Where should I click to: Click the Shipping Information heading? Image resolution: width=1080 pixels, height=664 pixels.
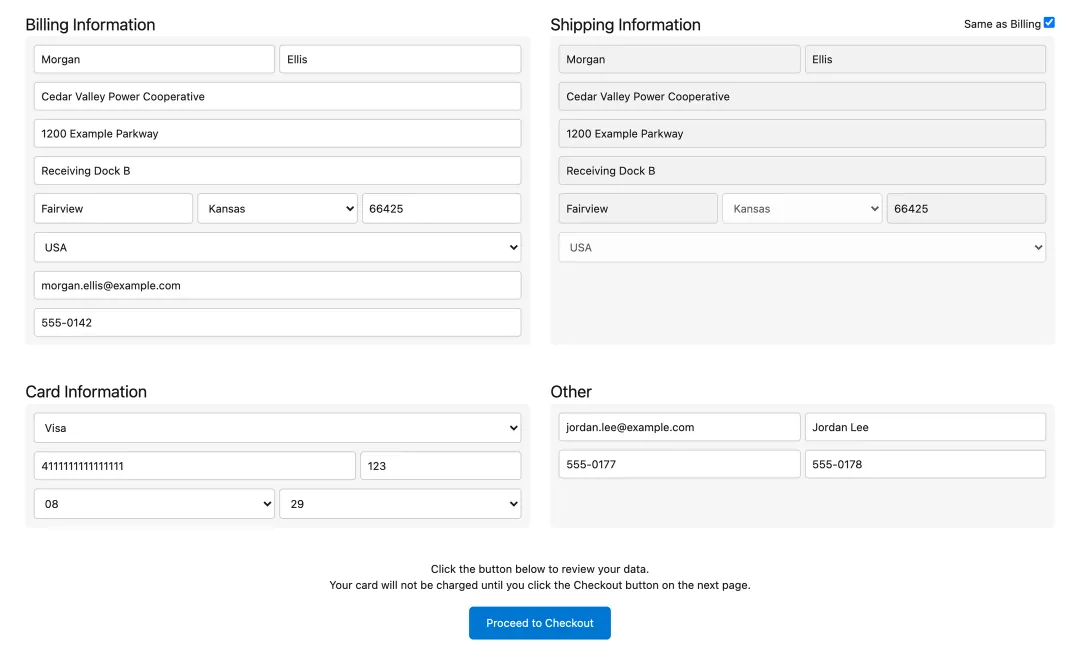[625, 25]
